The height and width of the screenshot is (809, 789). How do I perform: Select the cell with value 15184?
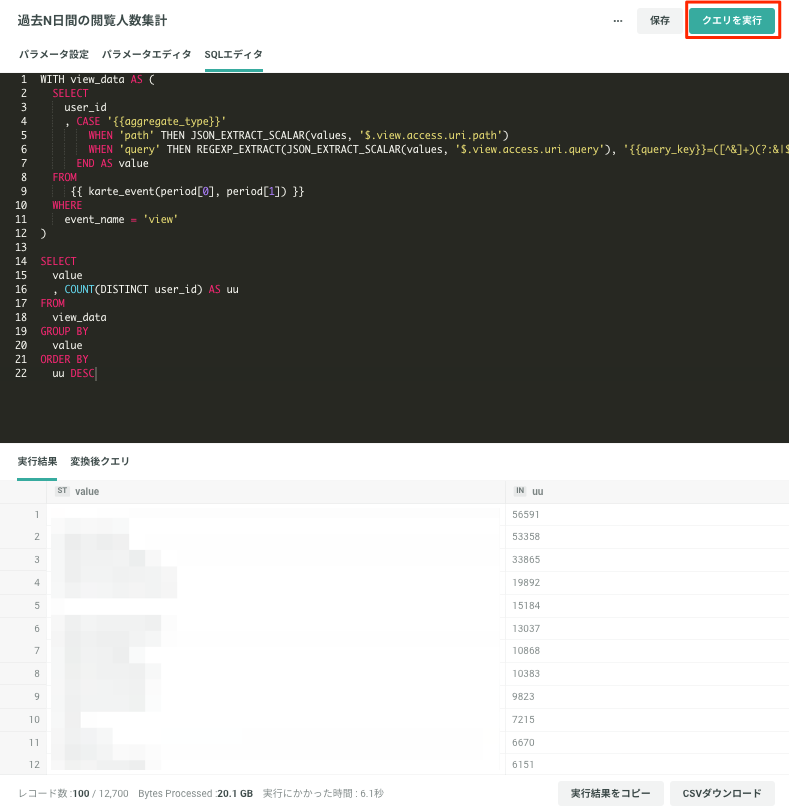pyautogui.click(x=647, y=606)
